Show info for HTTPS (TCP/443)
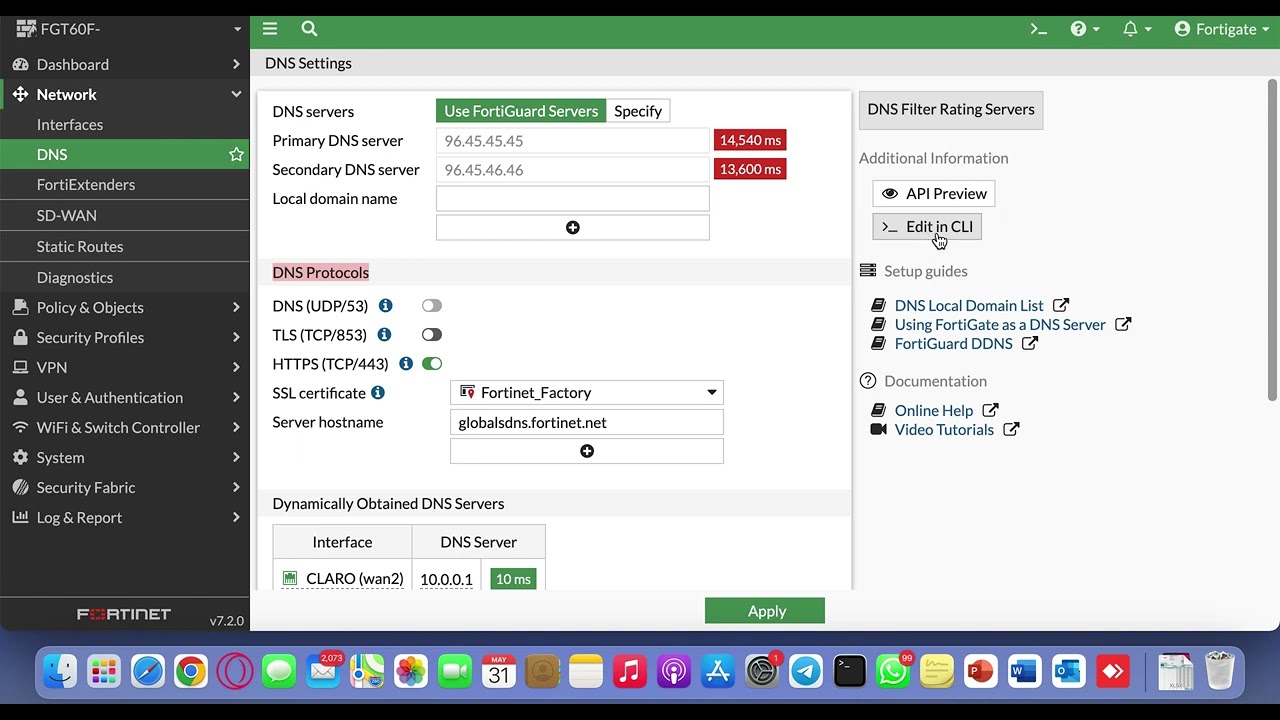1280x720 pixels. (406, 364)
